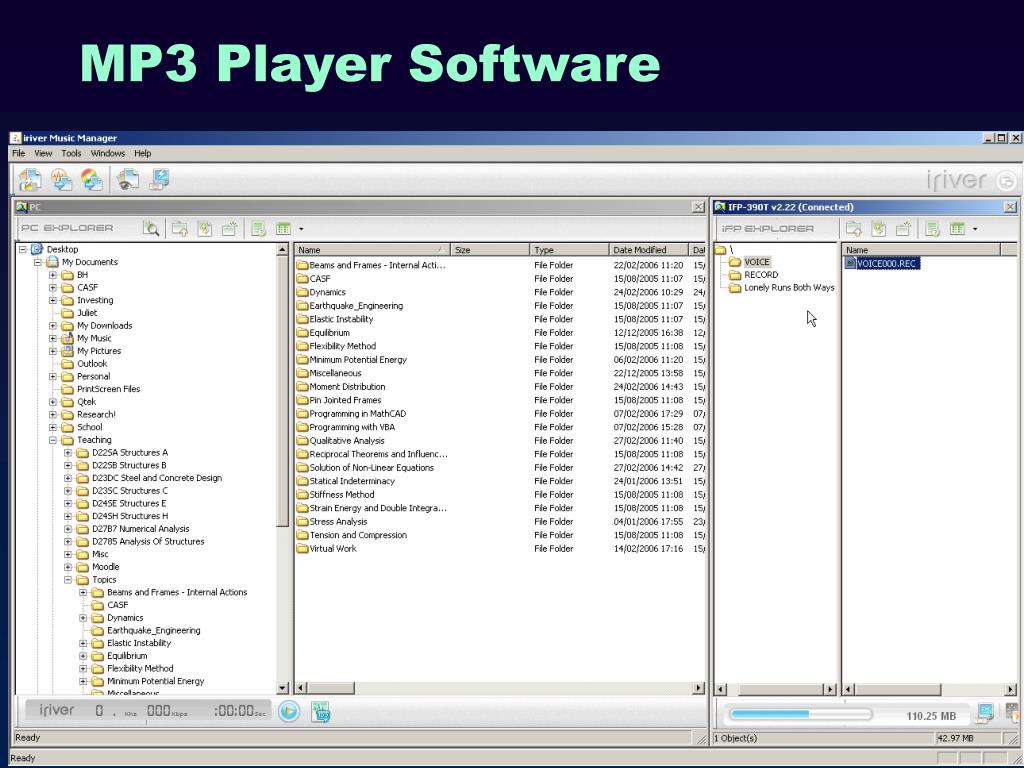This screenshot has height=768, width=1024.
Task: Click the refresh icon in PC Explorer toolbar
Action: tap(205, 229)
